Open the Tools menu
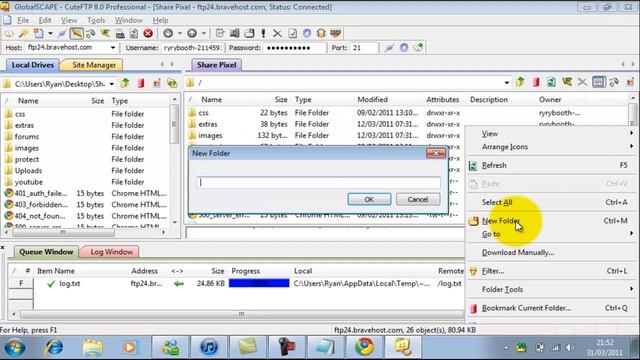 coord(96,20)
